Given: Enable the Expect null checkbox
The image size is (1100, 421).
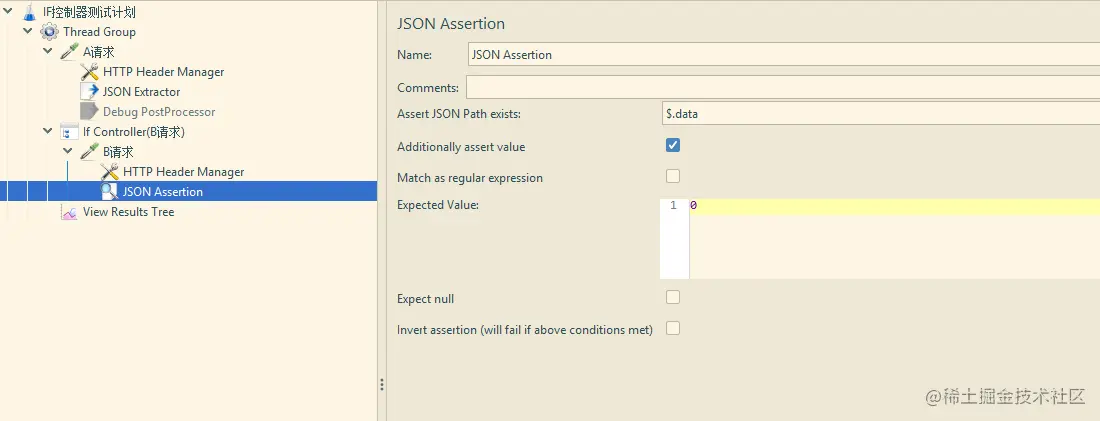Looking at the screenshot, I should (x=673, y=298).
